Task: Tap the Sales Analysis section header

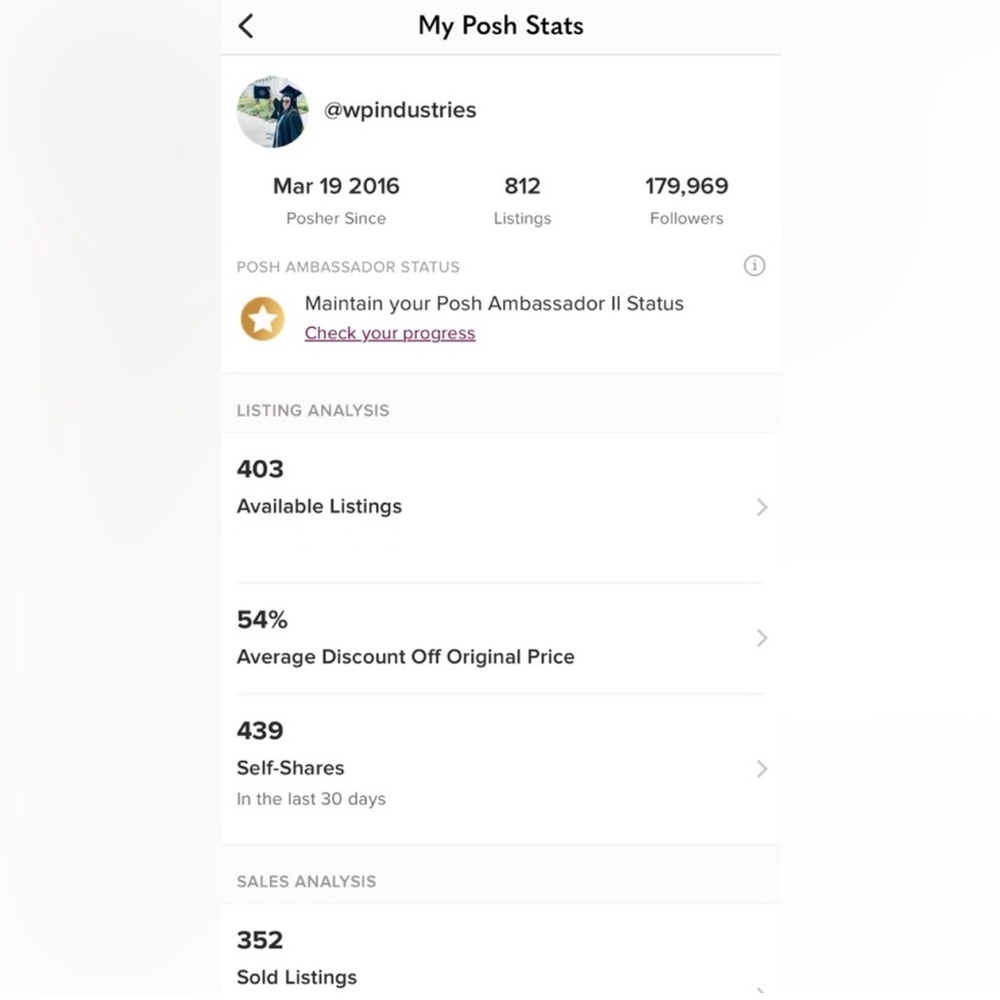Action: click(306, 881)
